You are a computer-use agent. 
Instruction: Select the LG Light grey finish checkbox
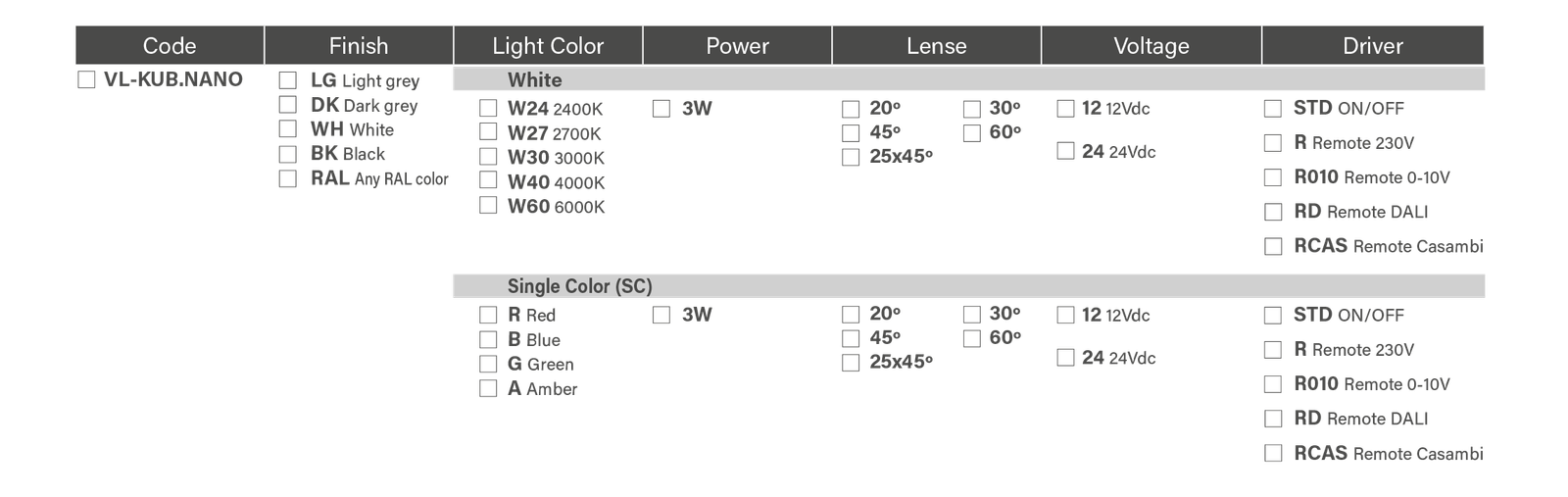pyautogui.click(x=287, y=80)
